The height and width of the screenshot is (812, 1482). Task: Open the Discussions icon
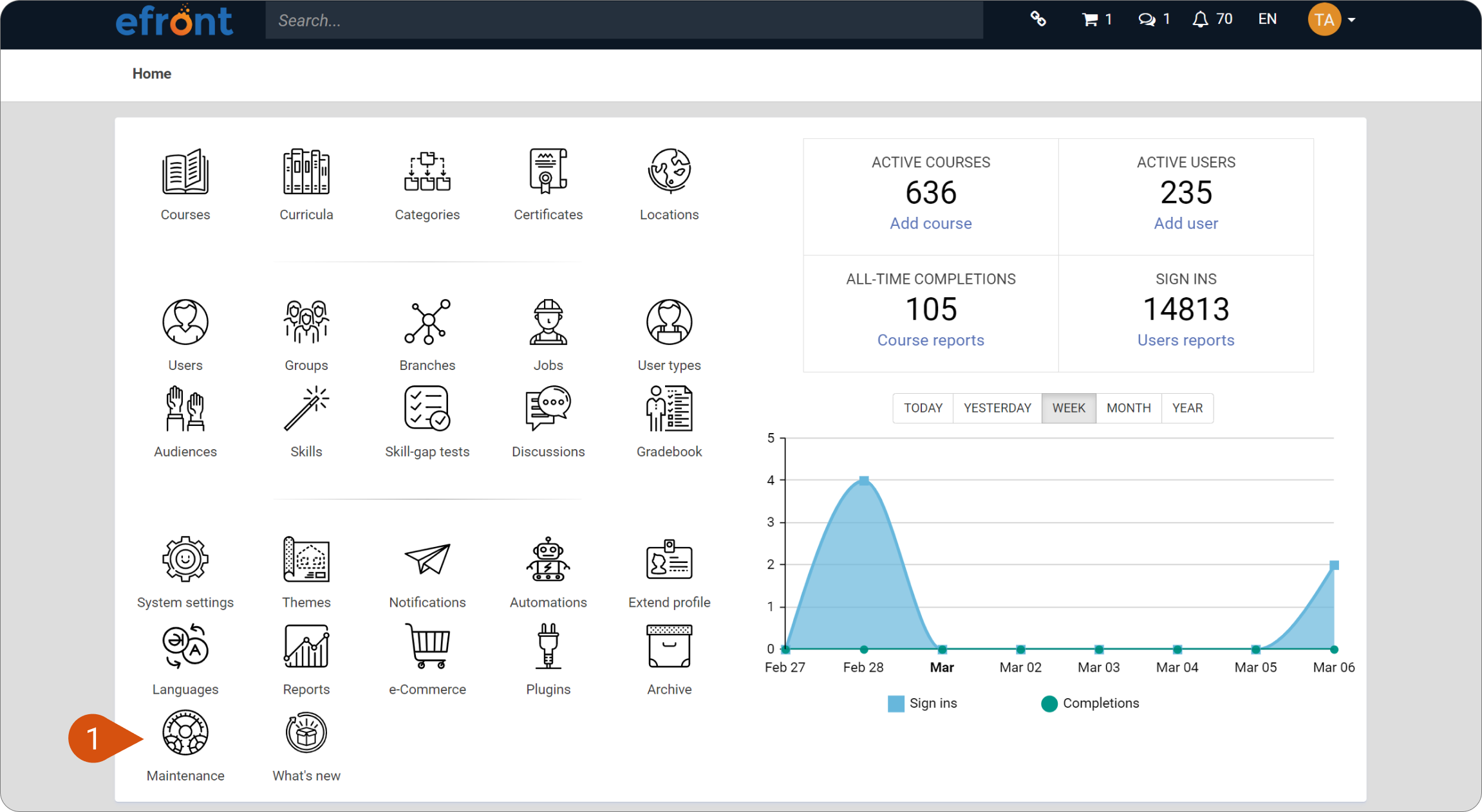[549, 409]
